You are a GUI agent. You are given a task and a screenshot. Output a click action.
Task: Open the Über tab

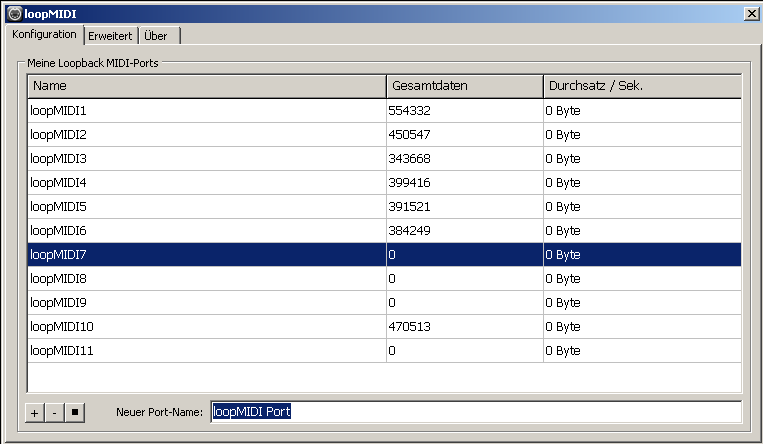(159, 36)
